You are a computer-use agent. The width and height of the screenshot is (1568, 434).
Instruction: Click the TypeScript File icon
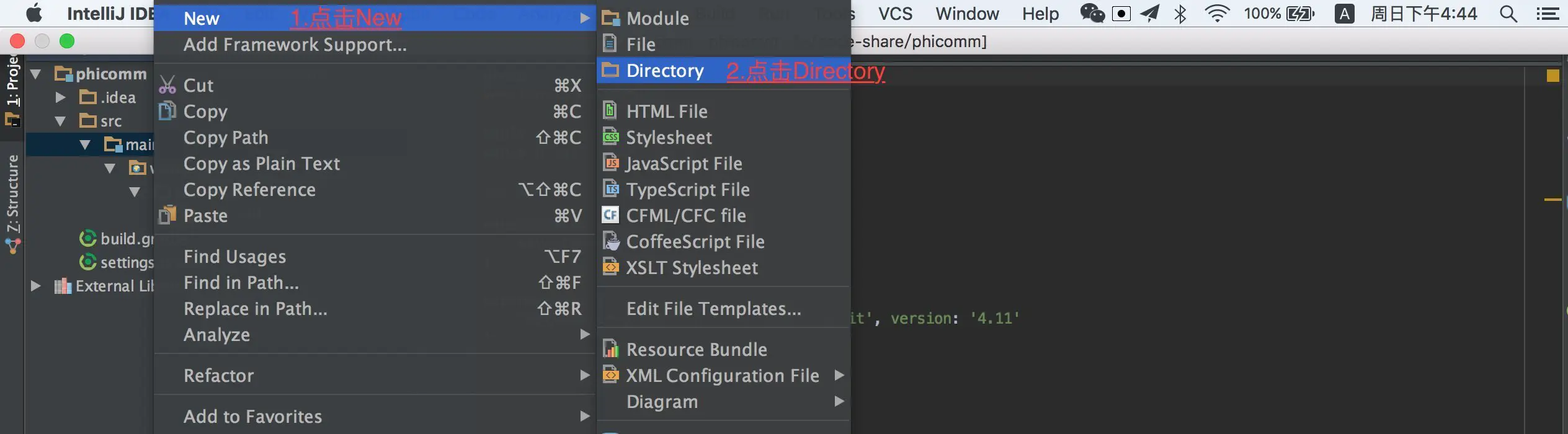[611, 189]
